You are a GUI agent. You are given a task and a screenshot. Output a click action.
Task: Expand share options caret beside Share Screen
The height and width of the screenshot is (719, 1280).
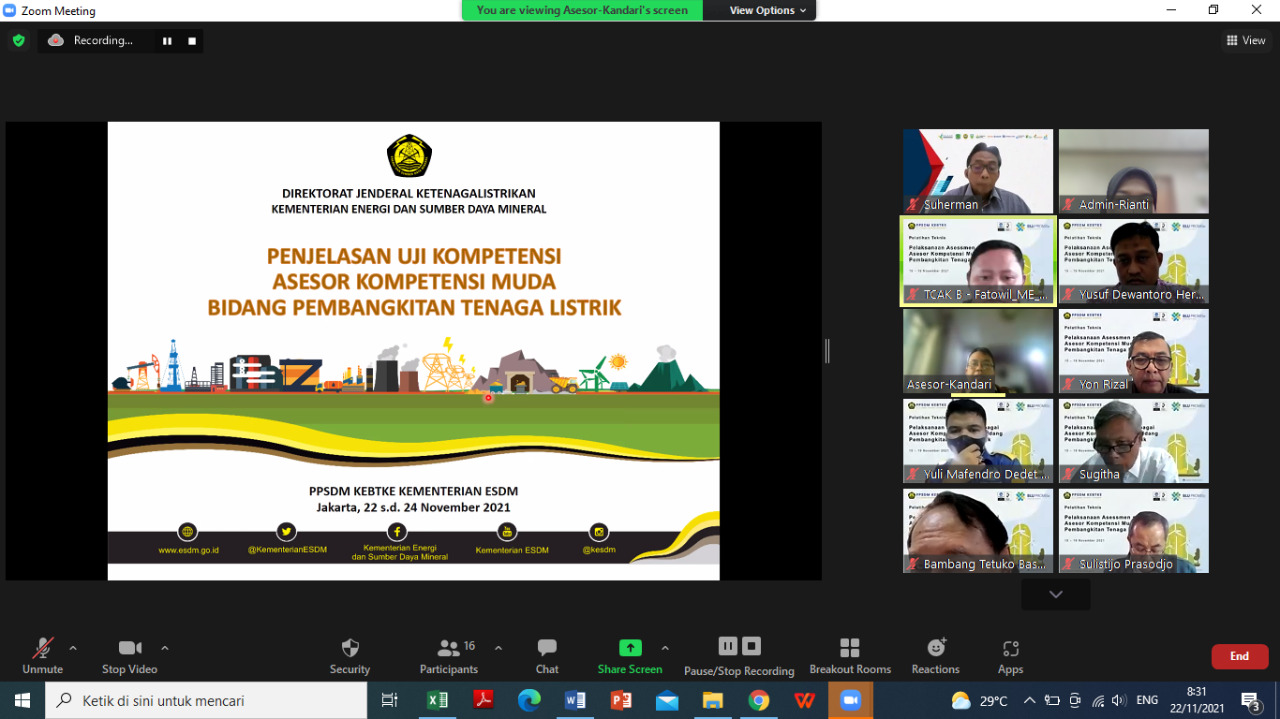click(665, 648)
